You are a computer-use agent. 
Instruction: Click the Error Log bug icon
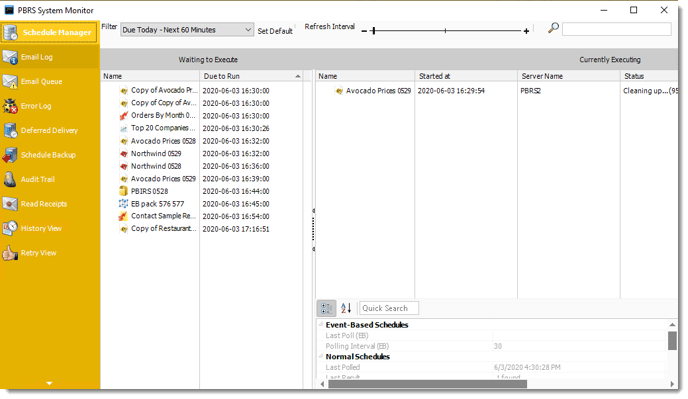pos(10,106)
